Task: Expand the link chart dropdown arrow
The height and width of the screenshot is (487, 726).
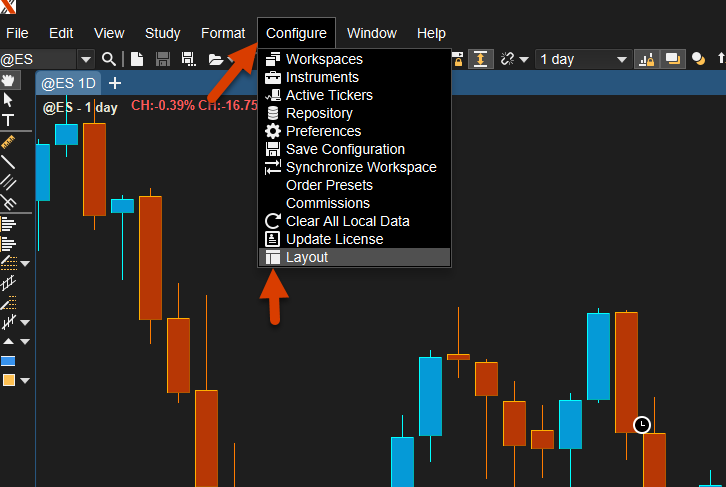Action: (x=524, y=60)
